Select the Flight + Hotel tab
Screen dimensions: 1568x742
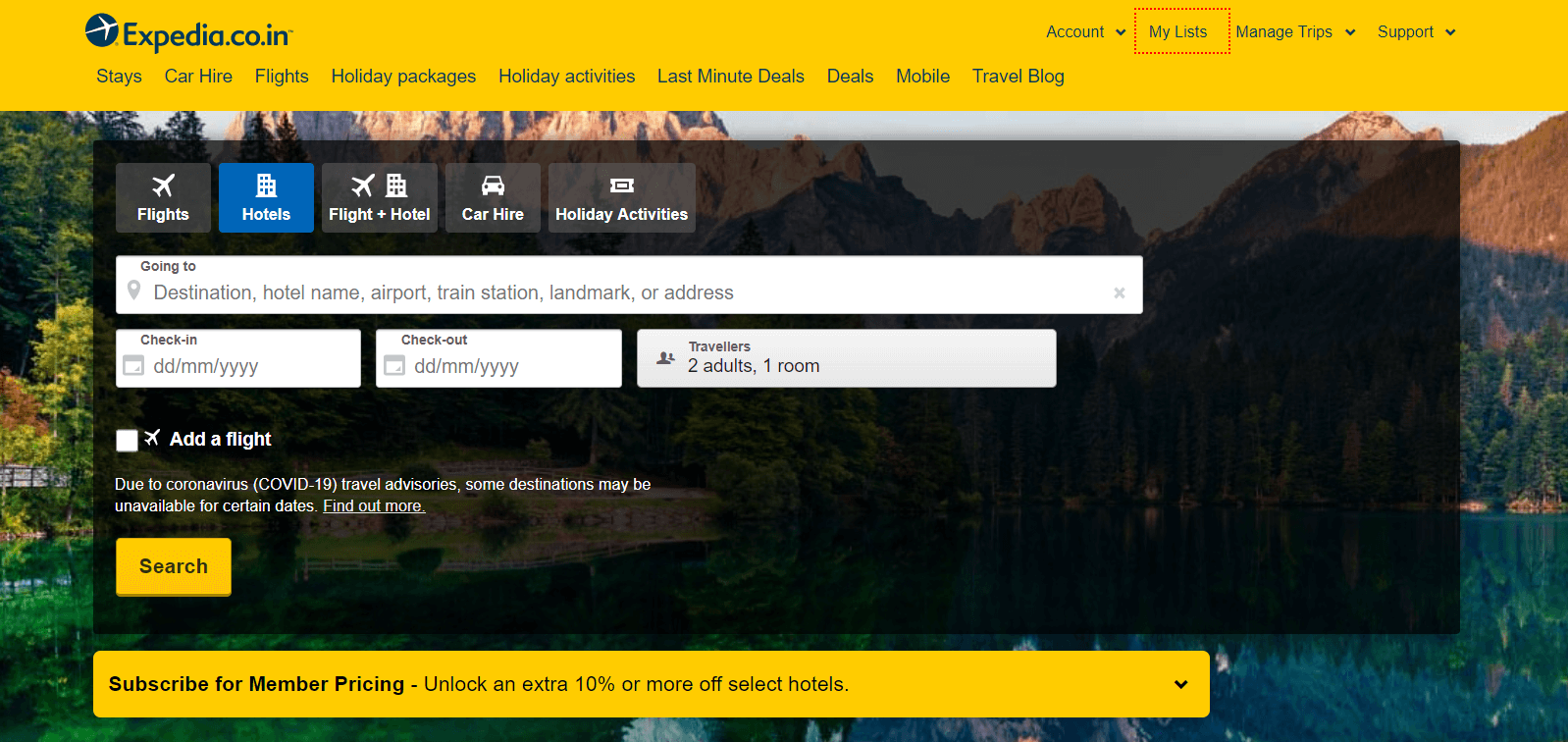(380, 197)
